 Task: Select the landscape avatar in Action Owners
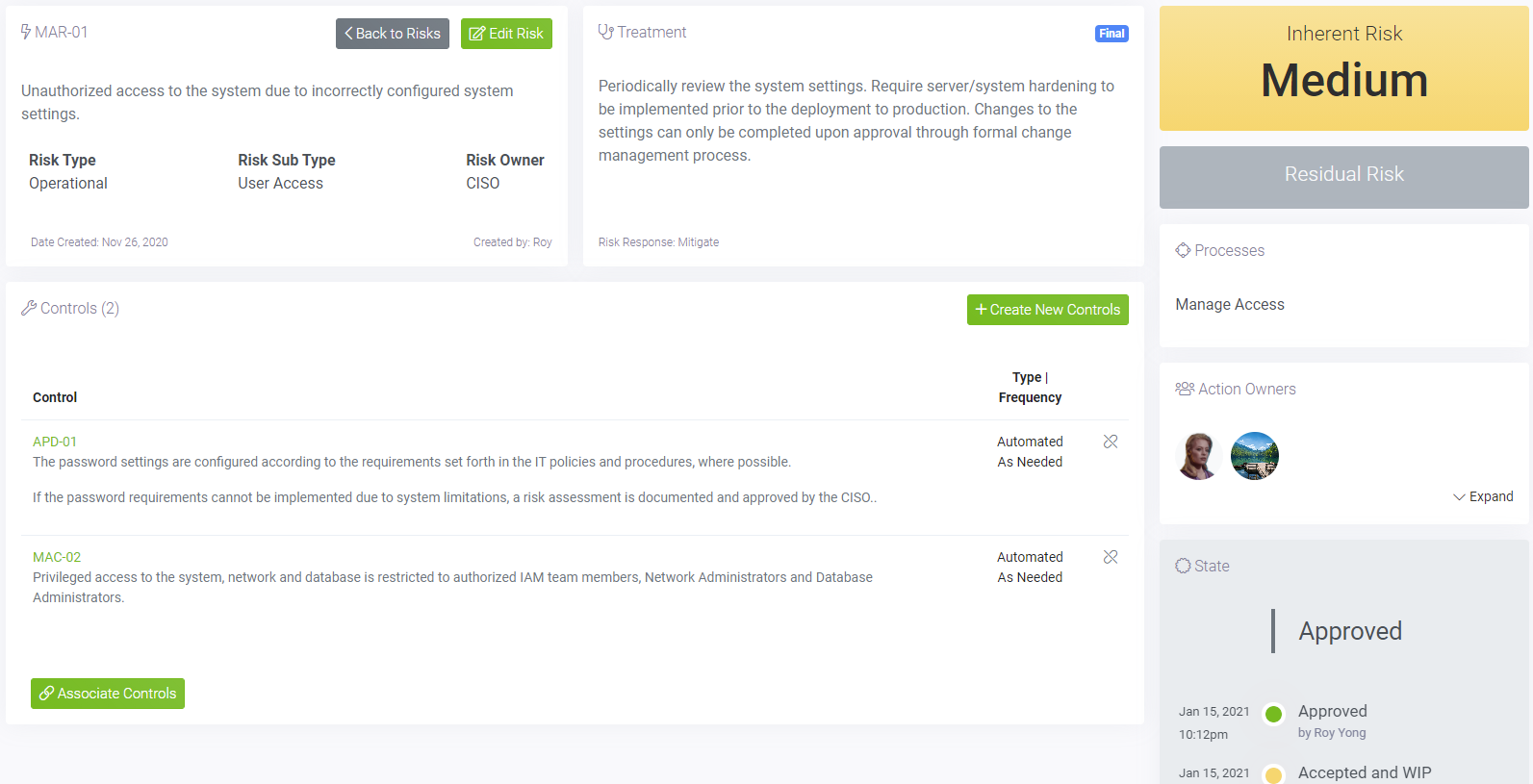pyautogui.click(x=1255, y=456)
